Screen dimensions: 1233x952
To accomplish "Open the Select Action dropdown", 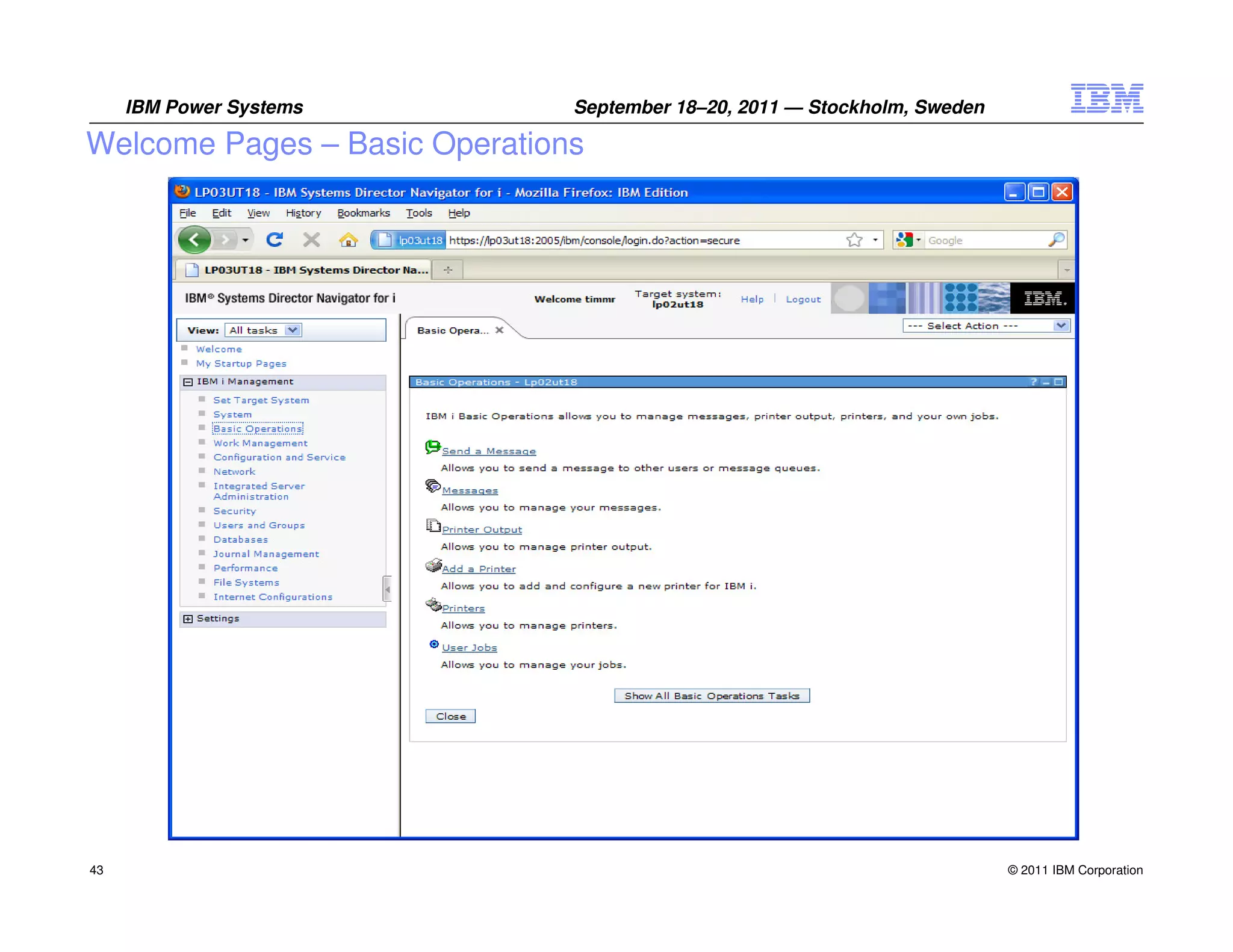I will 986,326.
